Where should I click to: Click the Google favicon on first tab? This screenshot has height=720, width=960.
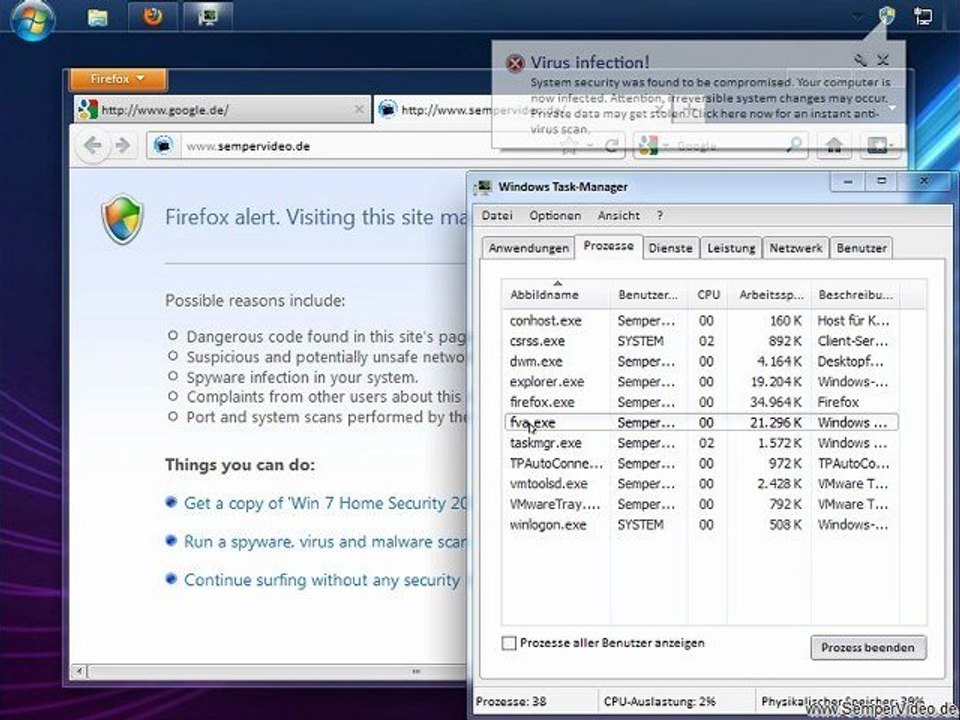(88, 110)
